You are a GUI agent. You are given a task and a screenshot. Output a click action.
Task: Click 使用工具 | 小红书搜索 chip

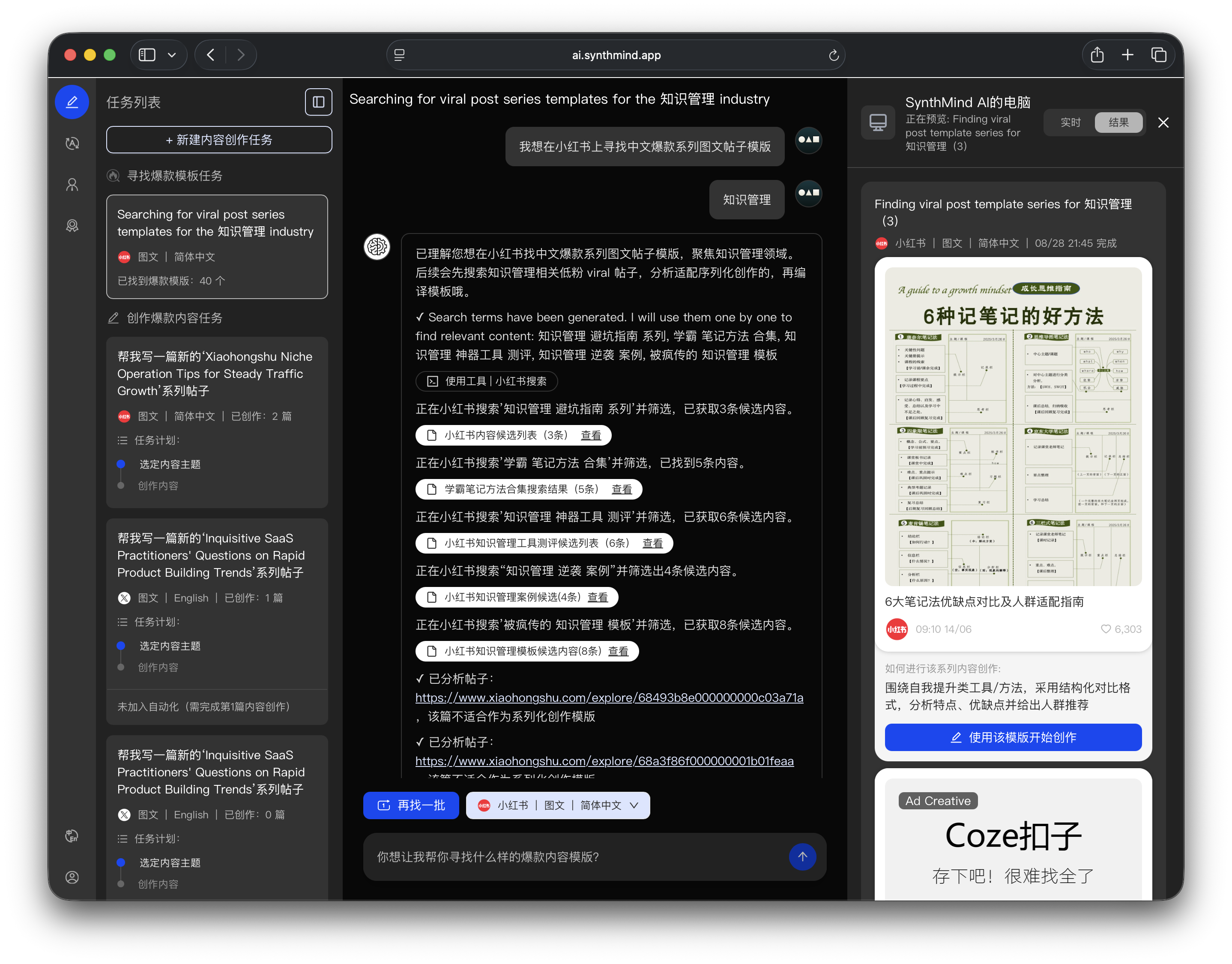pos(487,381)
